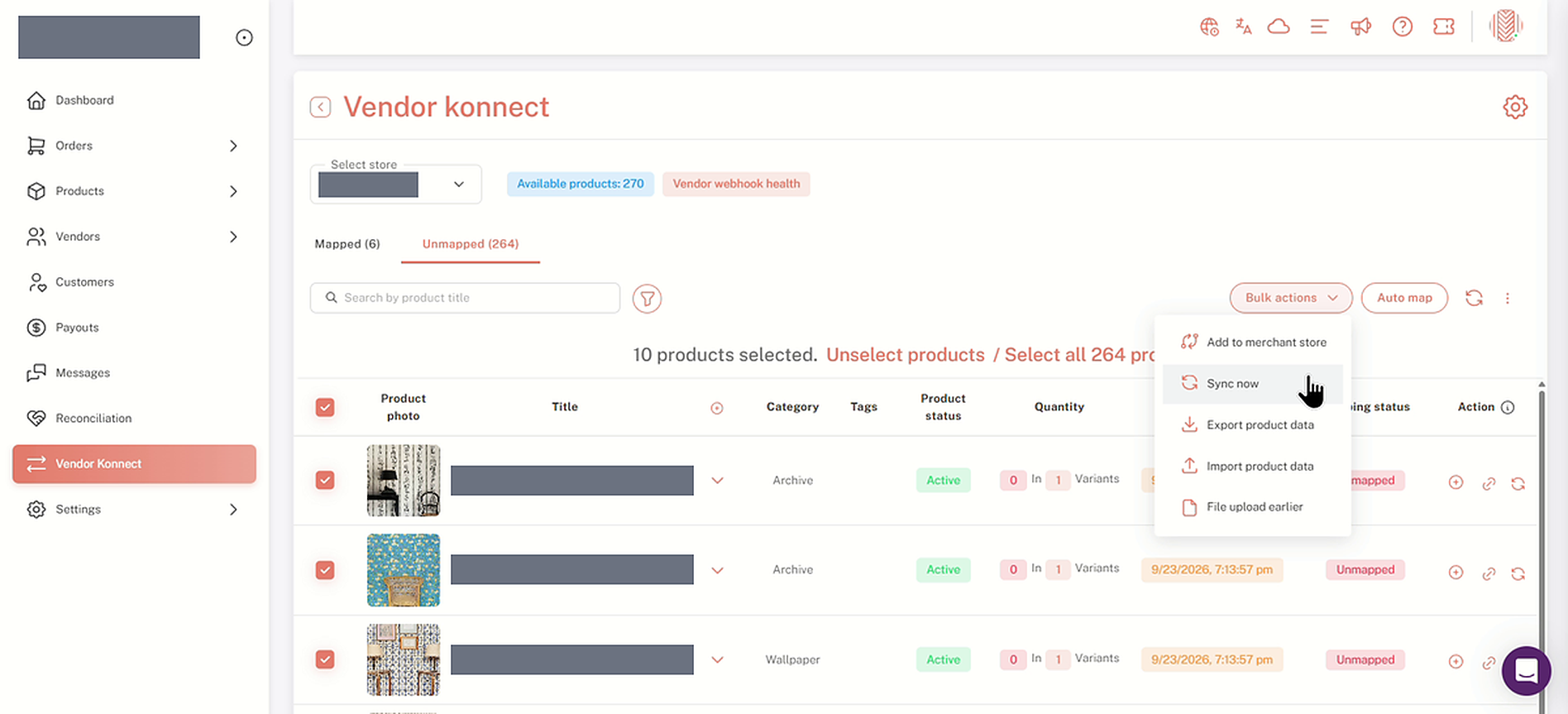Open the three-dot more options menu
Image resolution: width=1568 pixels, height=714 pixels.
point(1508,299)
